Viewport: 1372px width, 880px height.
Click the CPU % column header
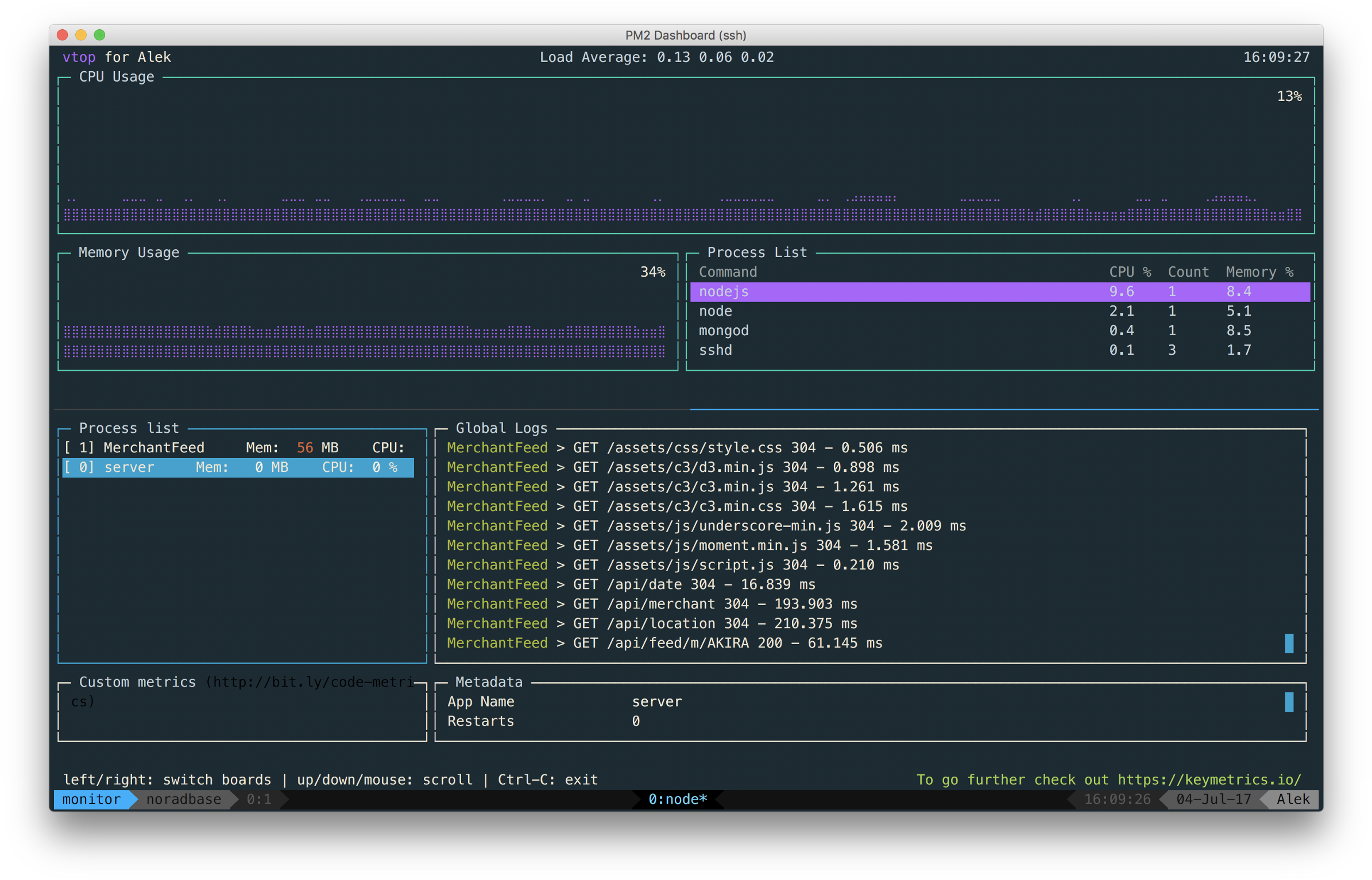tap(1130, 272)
